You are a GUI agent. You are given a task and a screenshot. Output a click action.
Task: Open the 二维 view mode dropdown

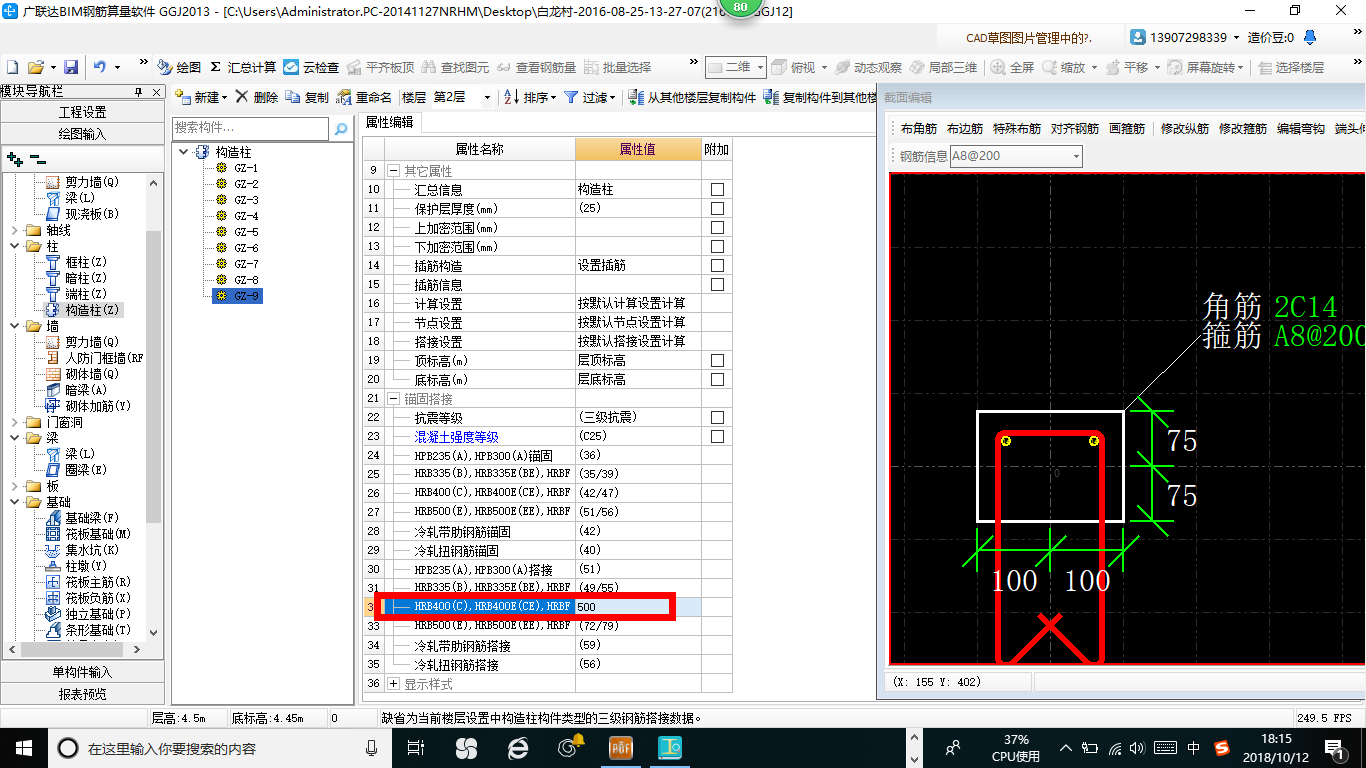[760, 67]
